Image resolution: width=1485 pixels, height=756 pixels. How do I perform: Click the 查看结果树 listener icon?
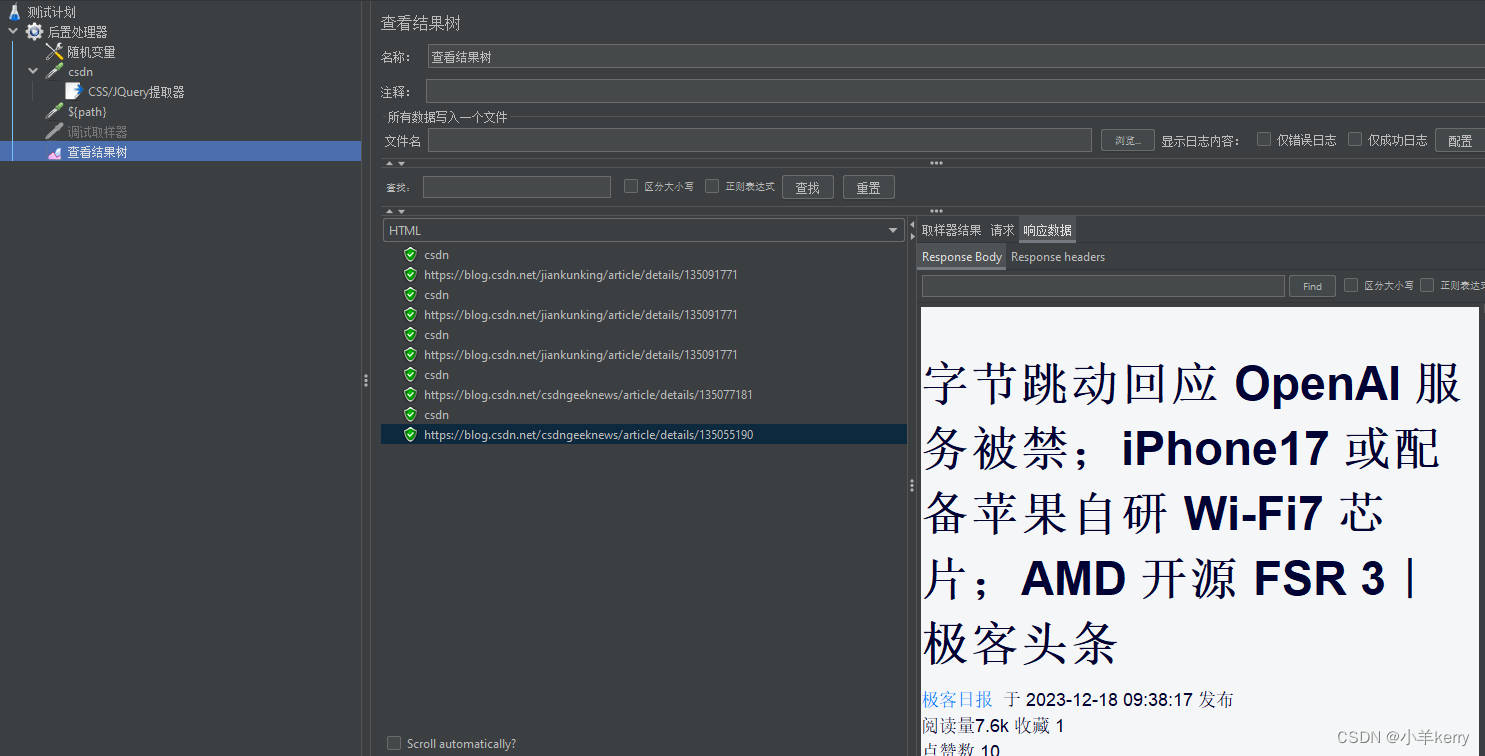tap(55, 152)
